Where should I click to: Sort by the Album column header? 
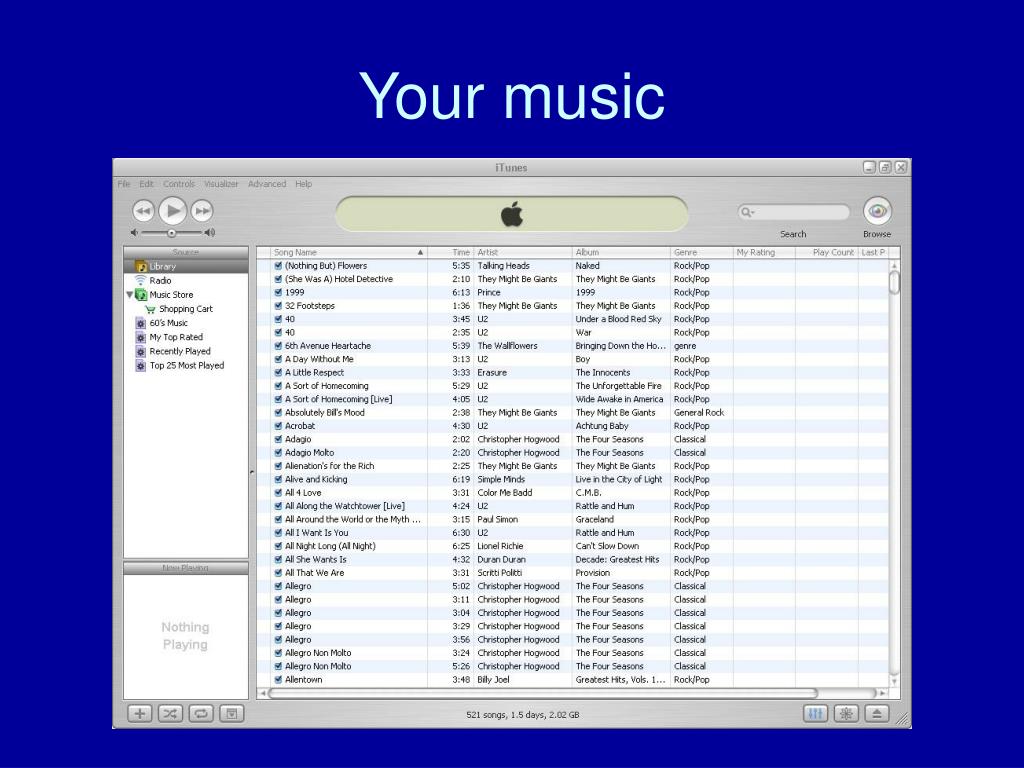coord(621,252)
